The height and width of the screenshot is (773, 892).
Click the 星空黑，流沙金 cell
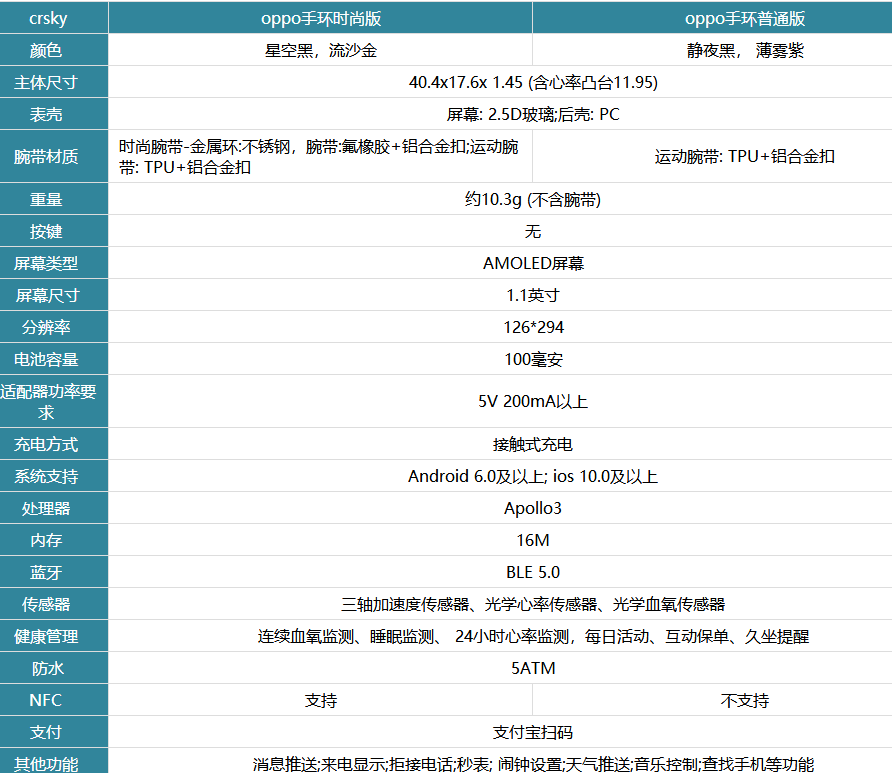click(x=321, y=50)
